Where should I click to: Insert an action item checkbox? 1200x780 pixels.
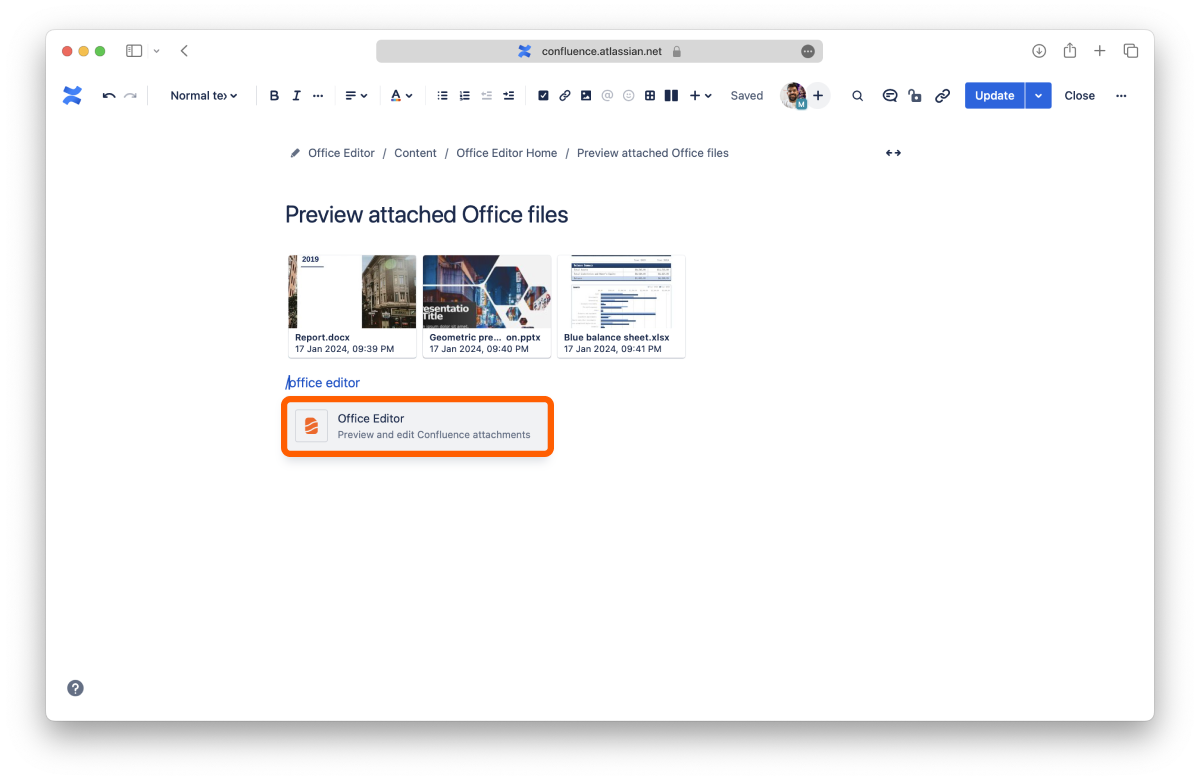543,96
